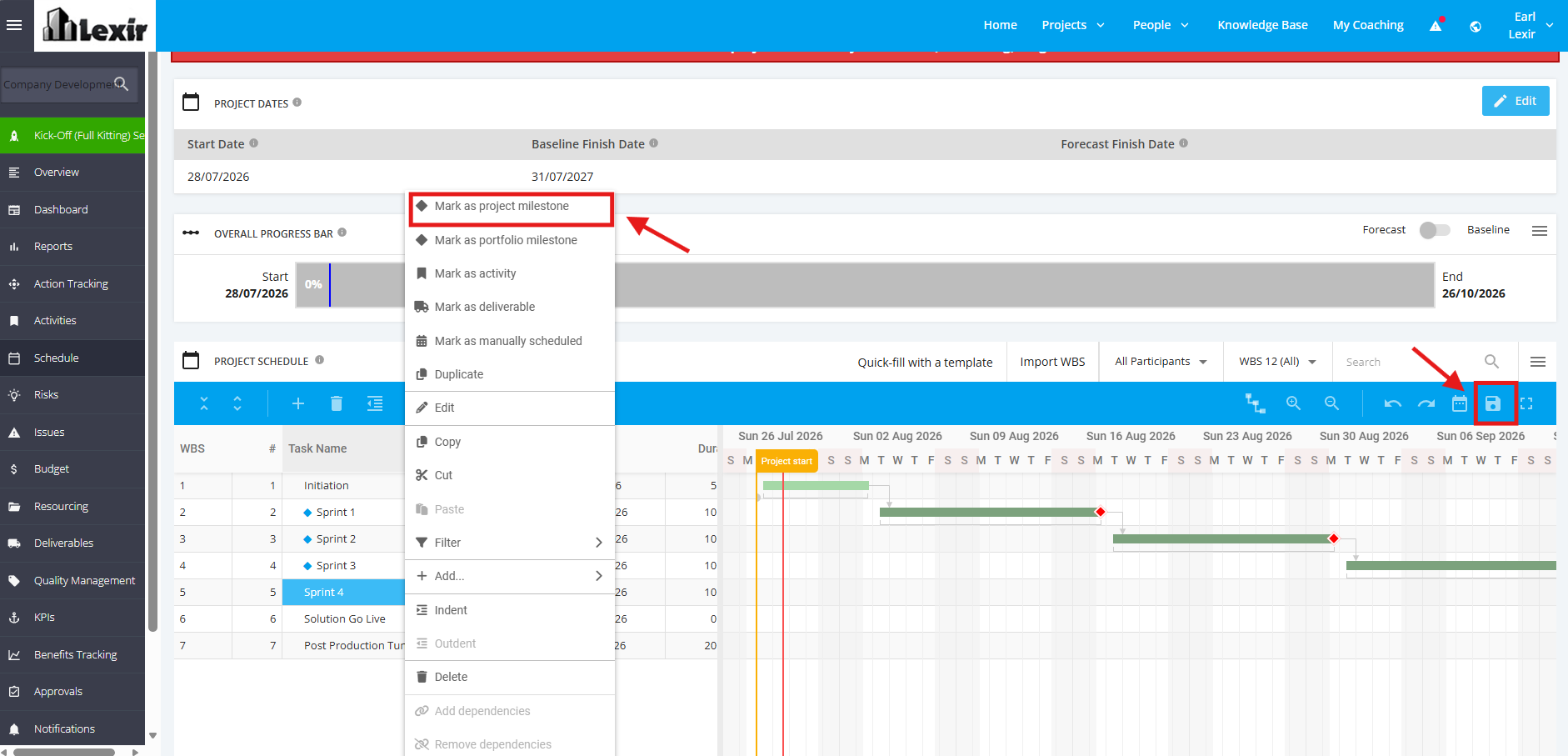Choose Mark as activity
1568x756 pixels.
coord(510,273)
